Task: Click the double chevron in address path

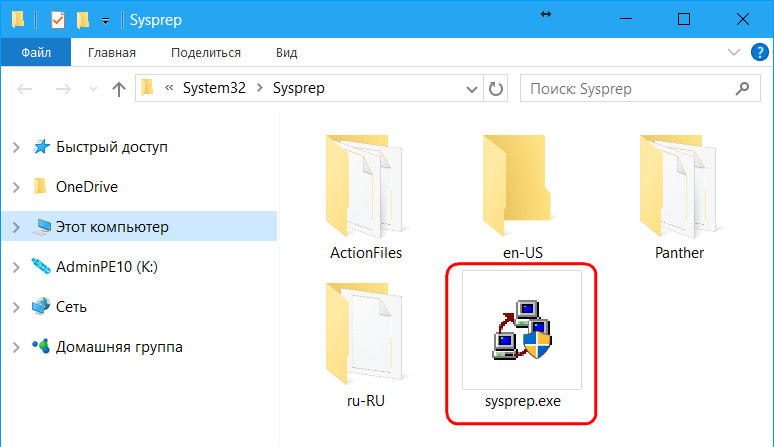Action: click(x=169, y=88)
